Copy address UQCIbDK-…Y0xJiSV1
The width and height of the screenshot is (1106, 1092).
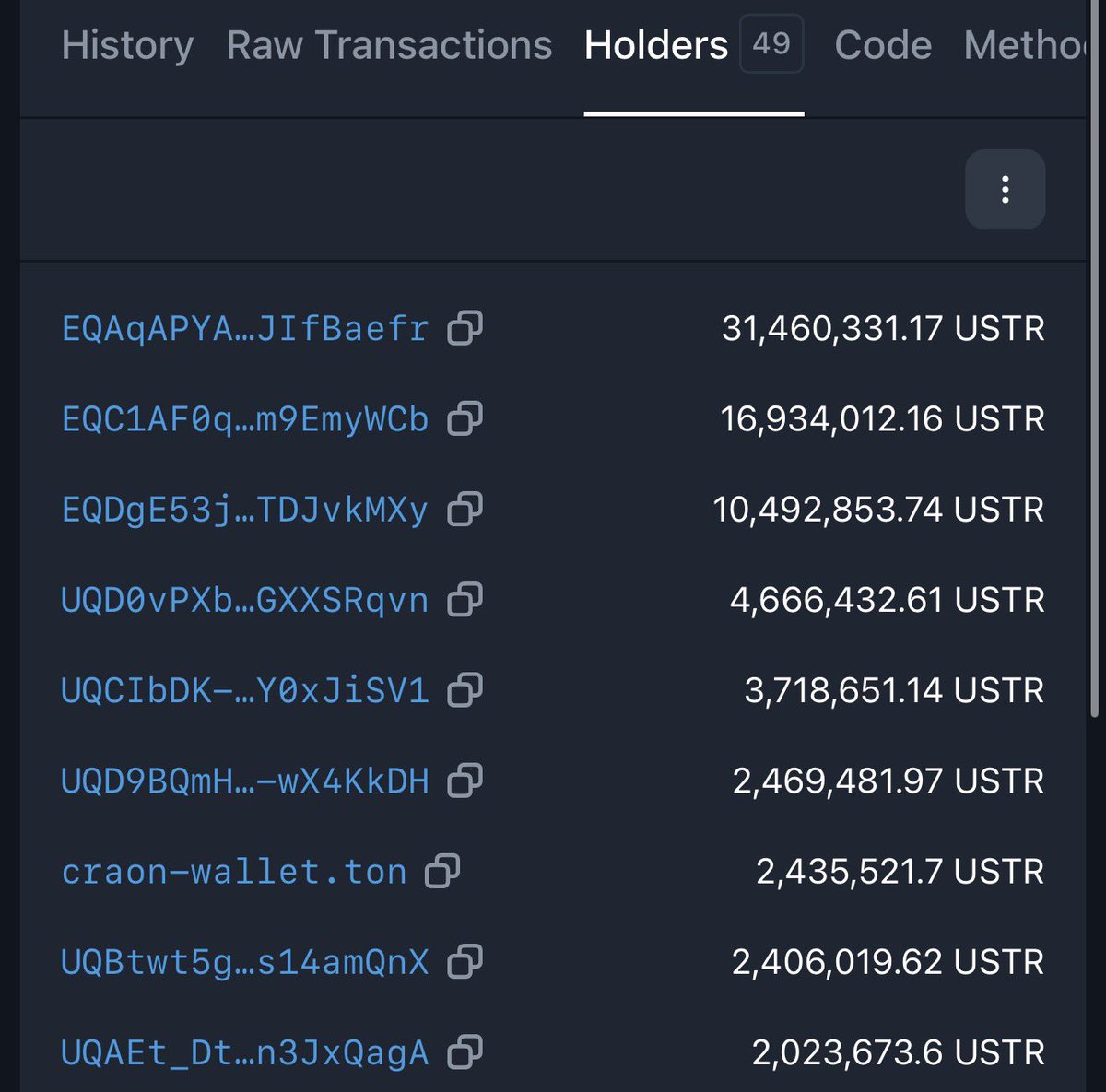pyautogui.click(x=465, y=689)
